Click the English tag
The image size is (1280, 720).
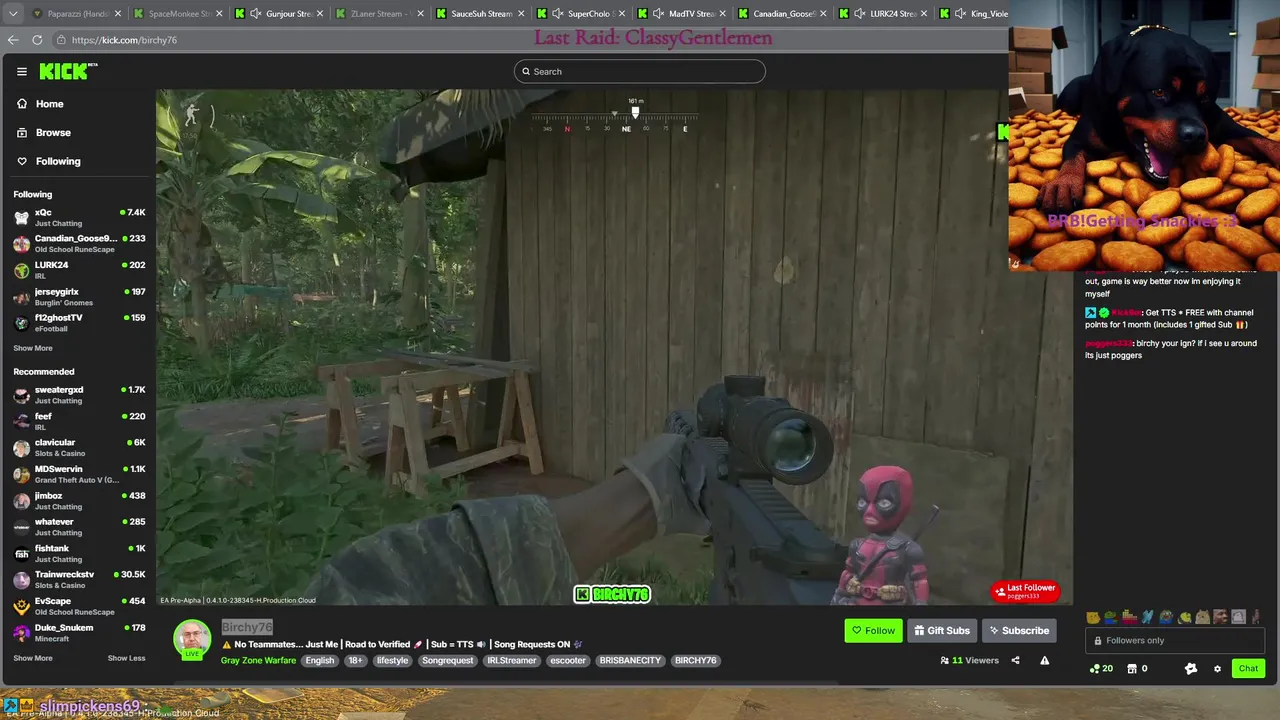(320, 660)
